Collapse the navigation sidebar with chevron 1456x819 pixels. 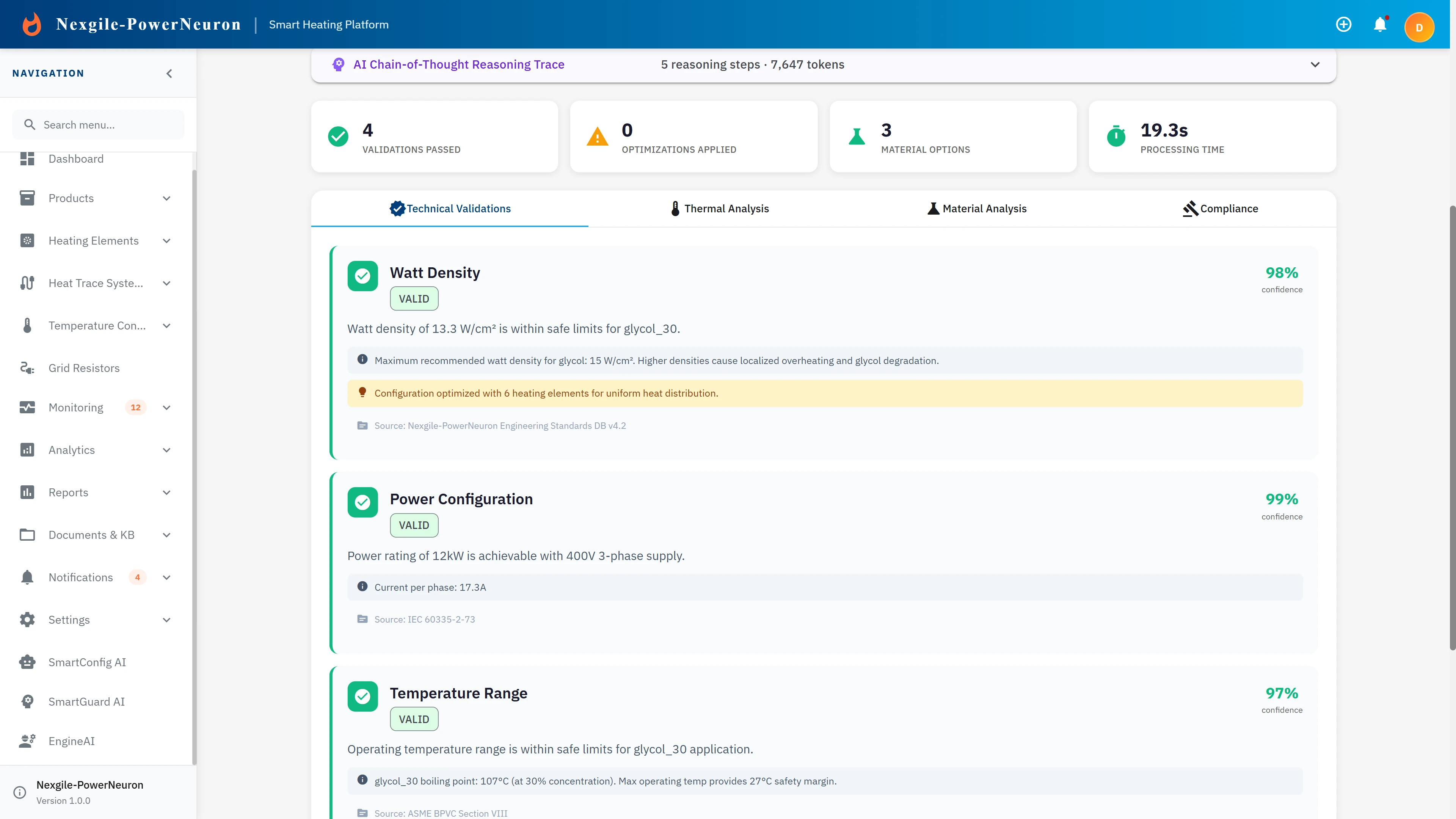click(169, 74)
